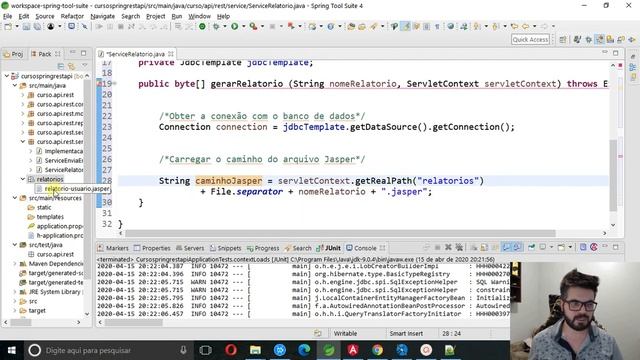This screenshot has height=360, width=640.
Task: Expand the Maven Dependencies node
Action: pos(15,264)
